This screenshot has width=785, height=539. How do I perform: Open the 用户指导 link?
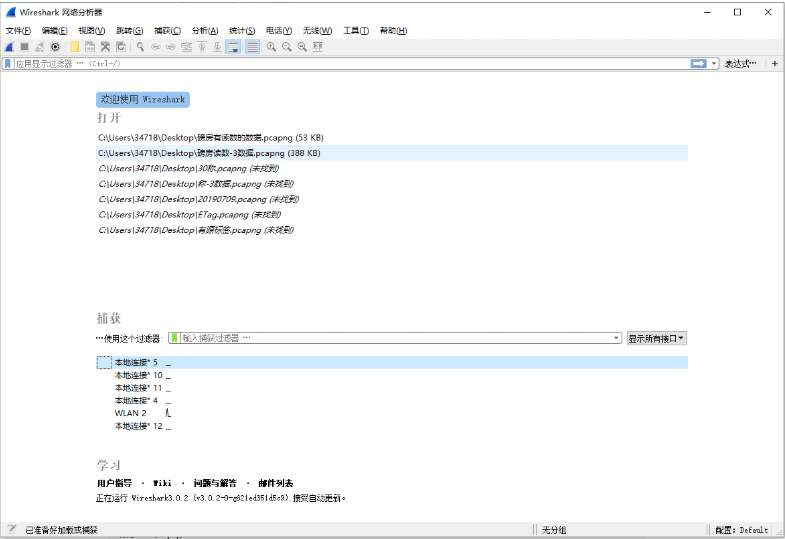click(115, 483)
